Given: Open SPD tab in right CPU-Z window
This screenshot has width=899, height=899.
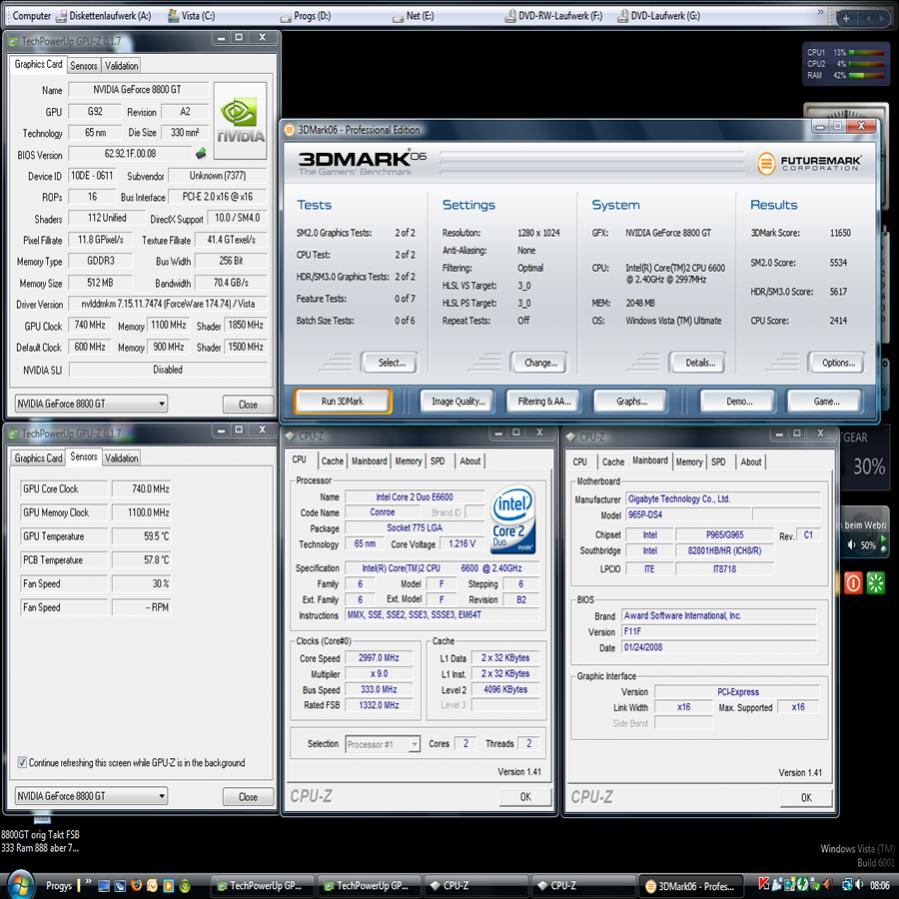Looking at the screenshot, I should [718, 462].
